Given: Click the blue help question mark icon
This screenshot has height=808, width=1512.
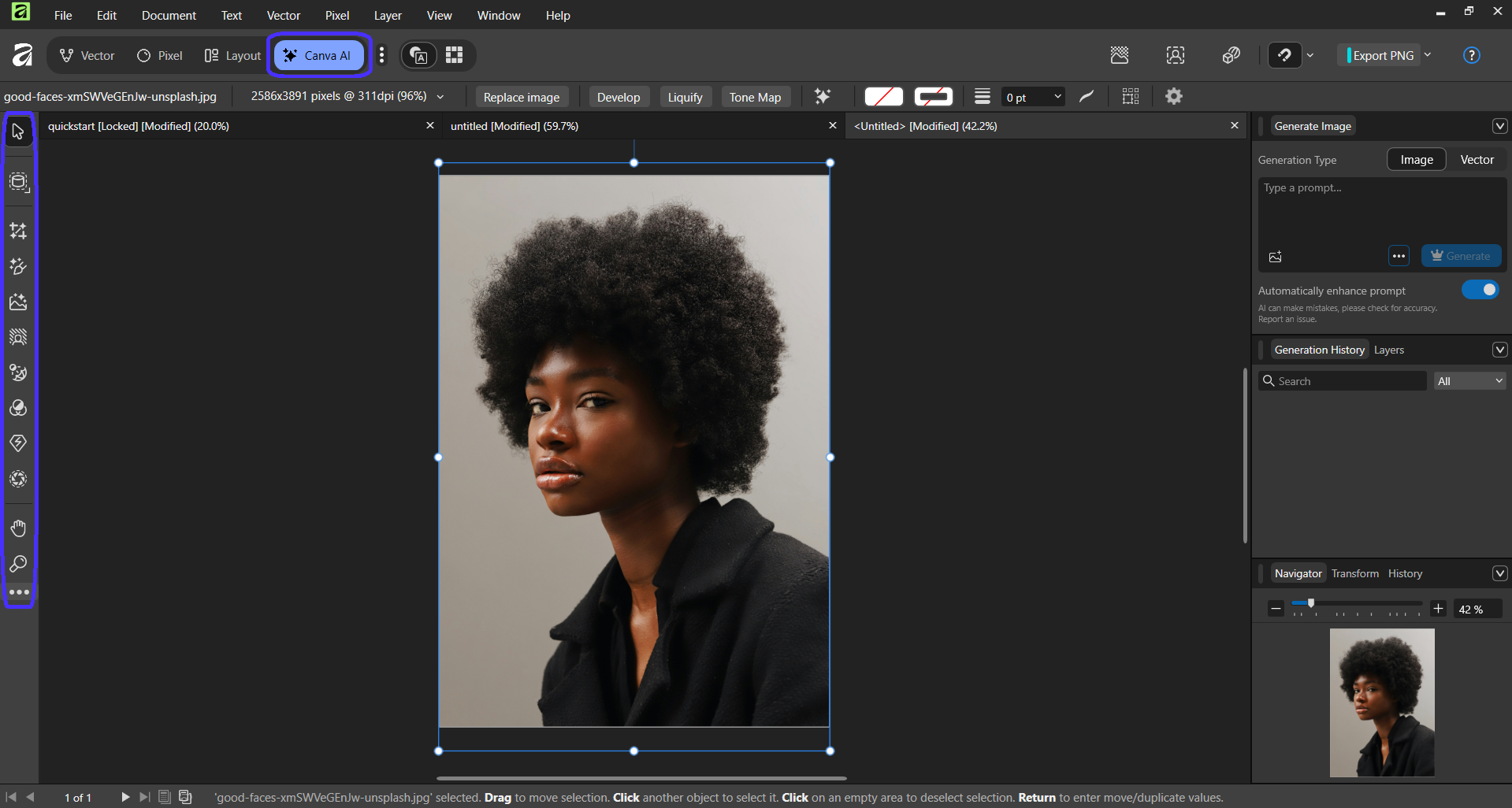Looking at the screenshot, I should pyautogui.click(x=1471, y=55).
